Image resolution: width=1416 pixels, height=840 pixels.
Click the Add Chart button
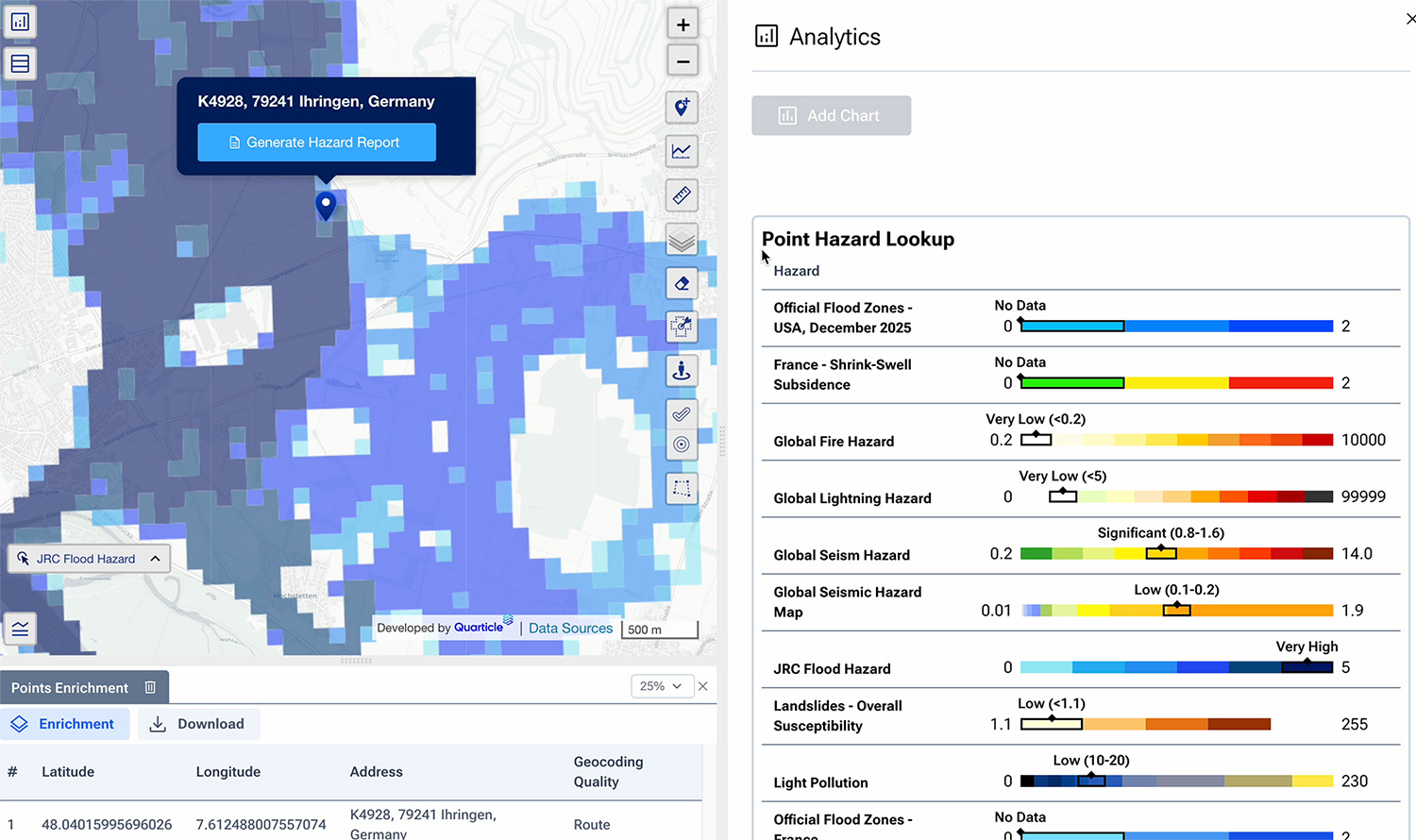[x=832, y=115]
